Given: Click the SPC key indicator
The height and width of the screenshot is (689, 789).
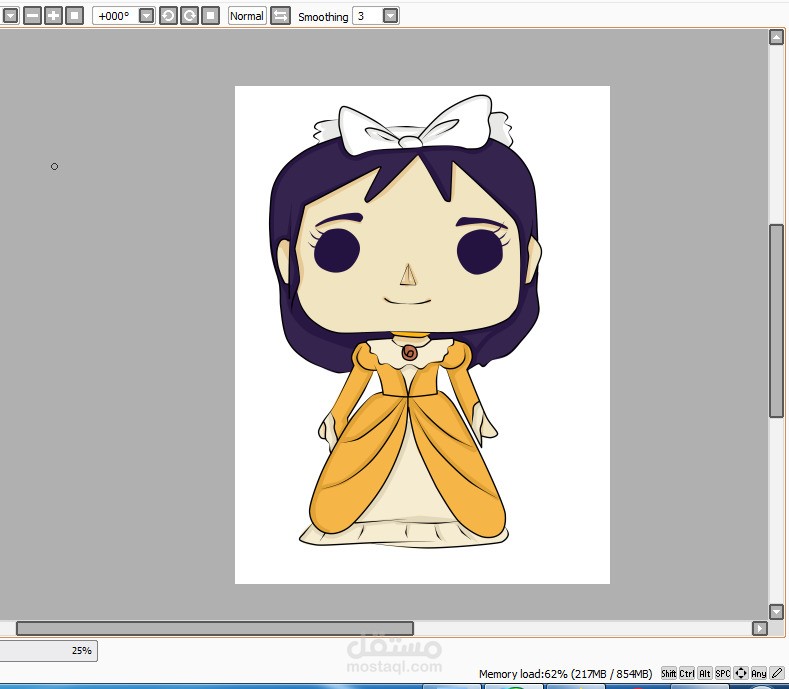Looking at the screenshot, I should [723, 673].
